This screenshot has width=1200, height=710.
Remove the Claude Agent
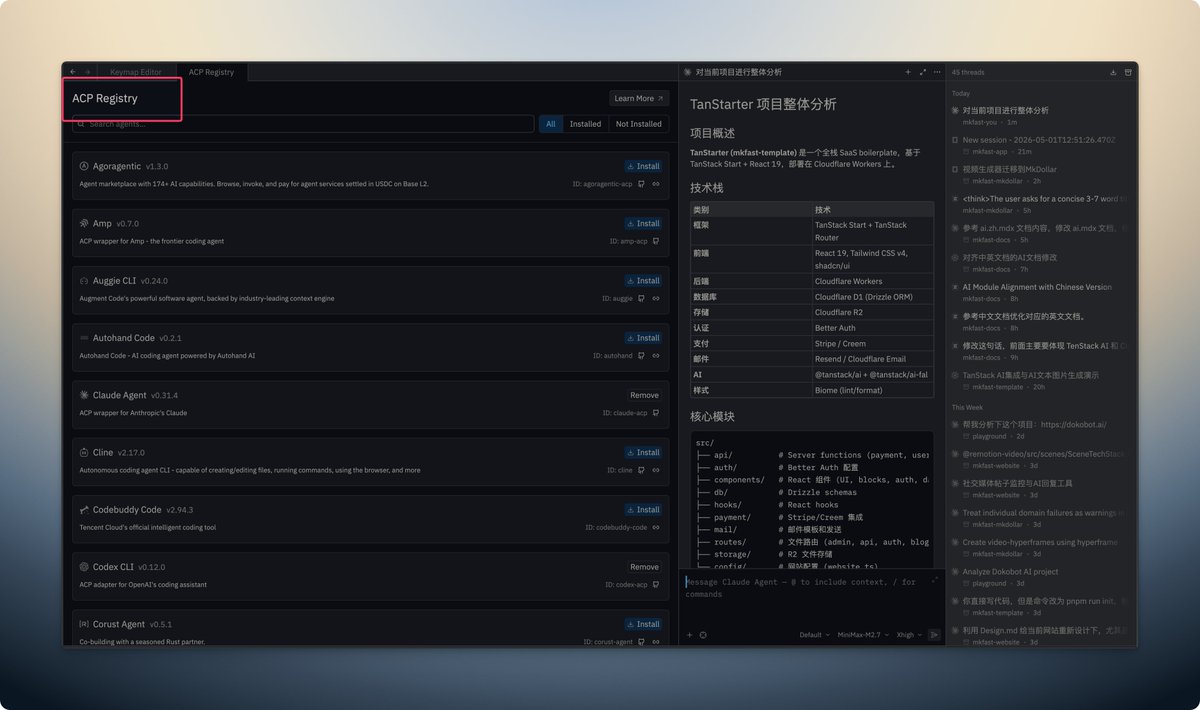click(x=644, y=395)
